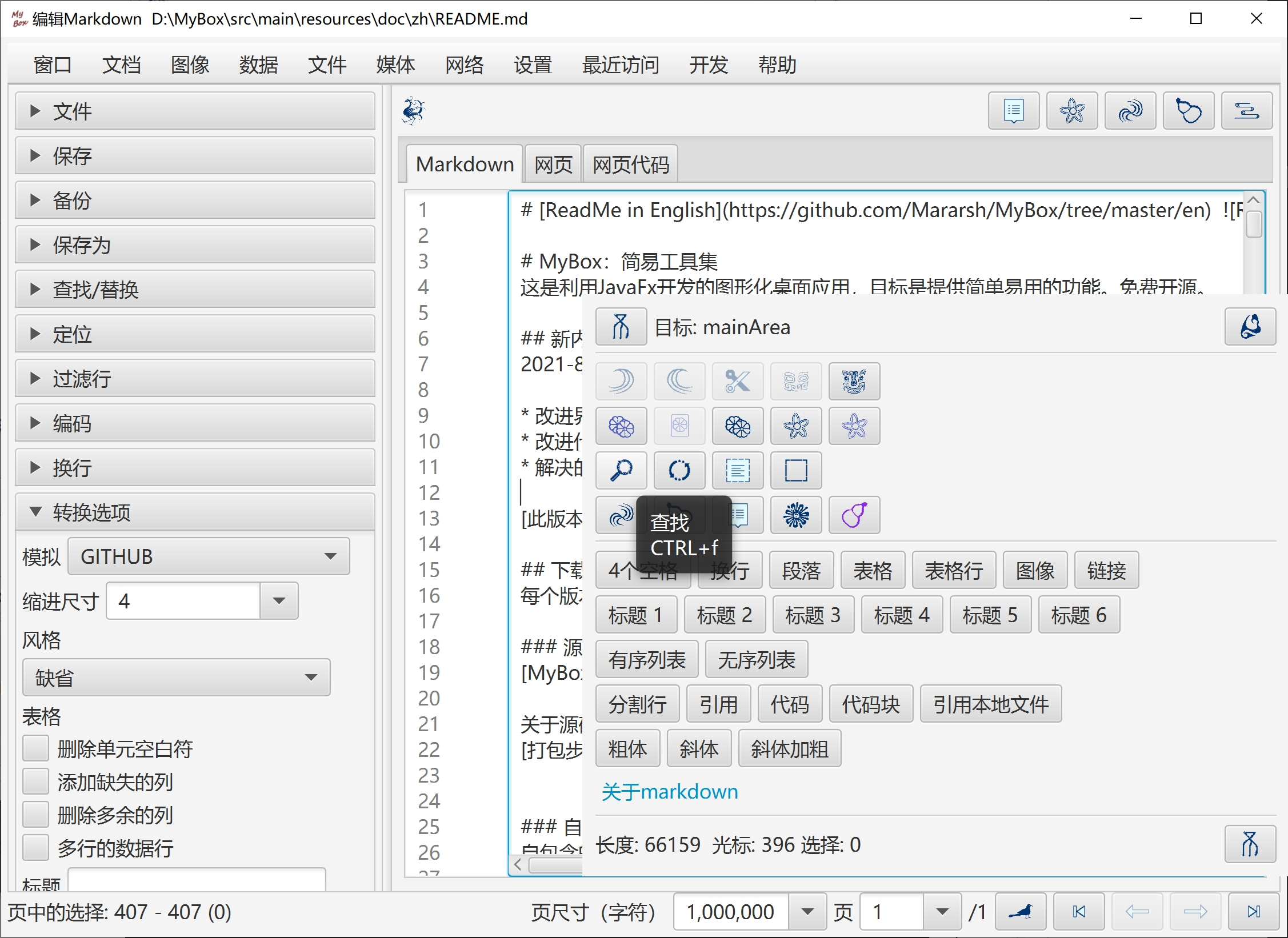Click the 表格 button
This screenshot has width=1288, height=938.
pyautogui.click(x=873, y=570)
